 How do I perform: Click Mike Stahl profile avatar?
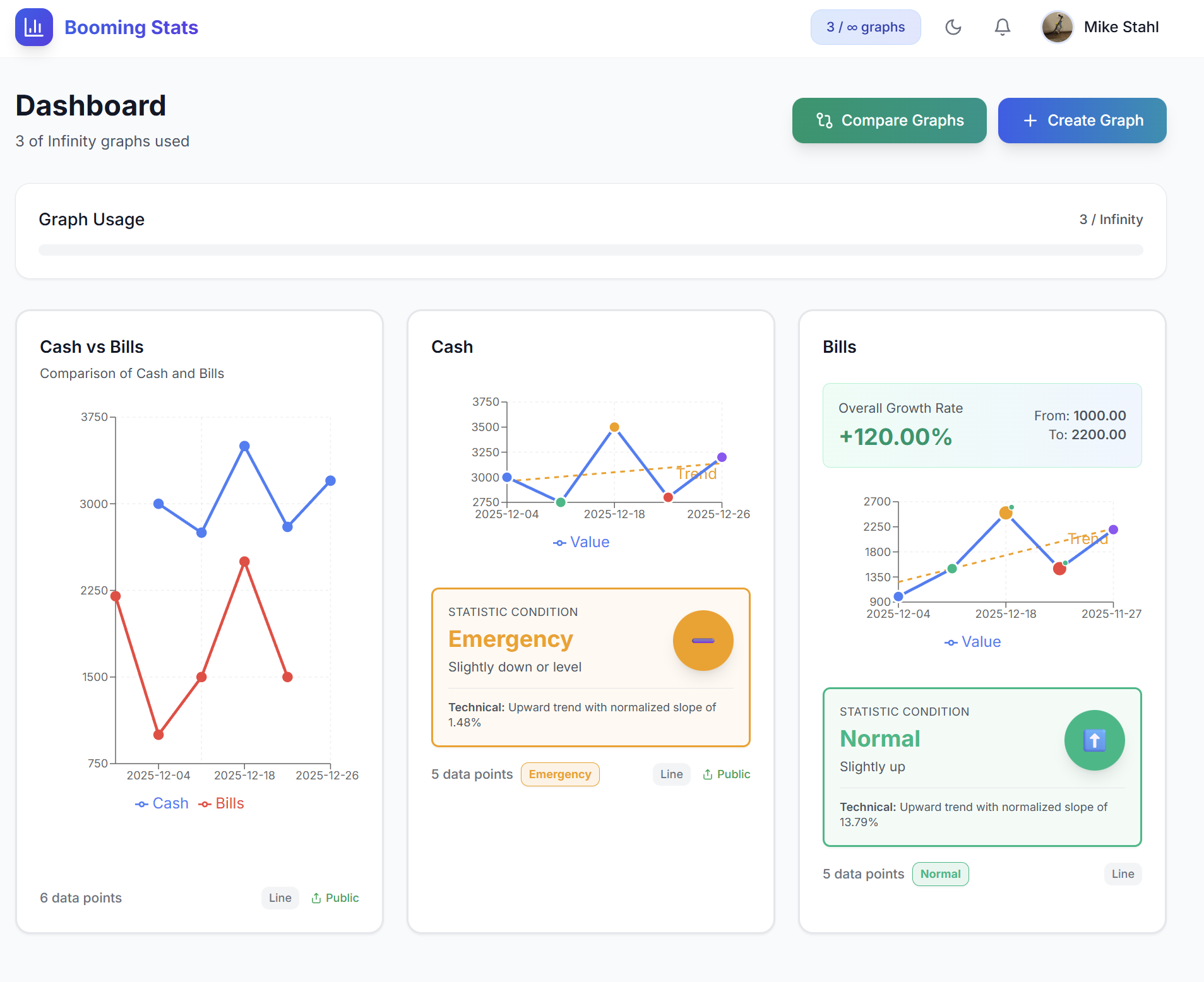(x=1057, y=27)
